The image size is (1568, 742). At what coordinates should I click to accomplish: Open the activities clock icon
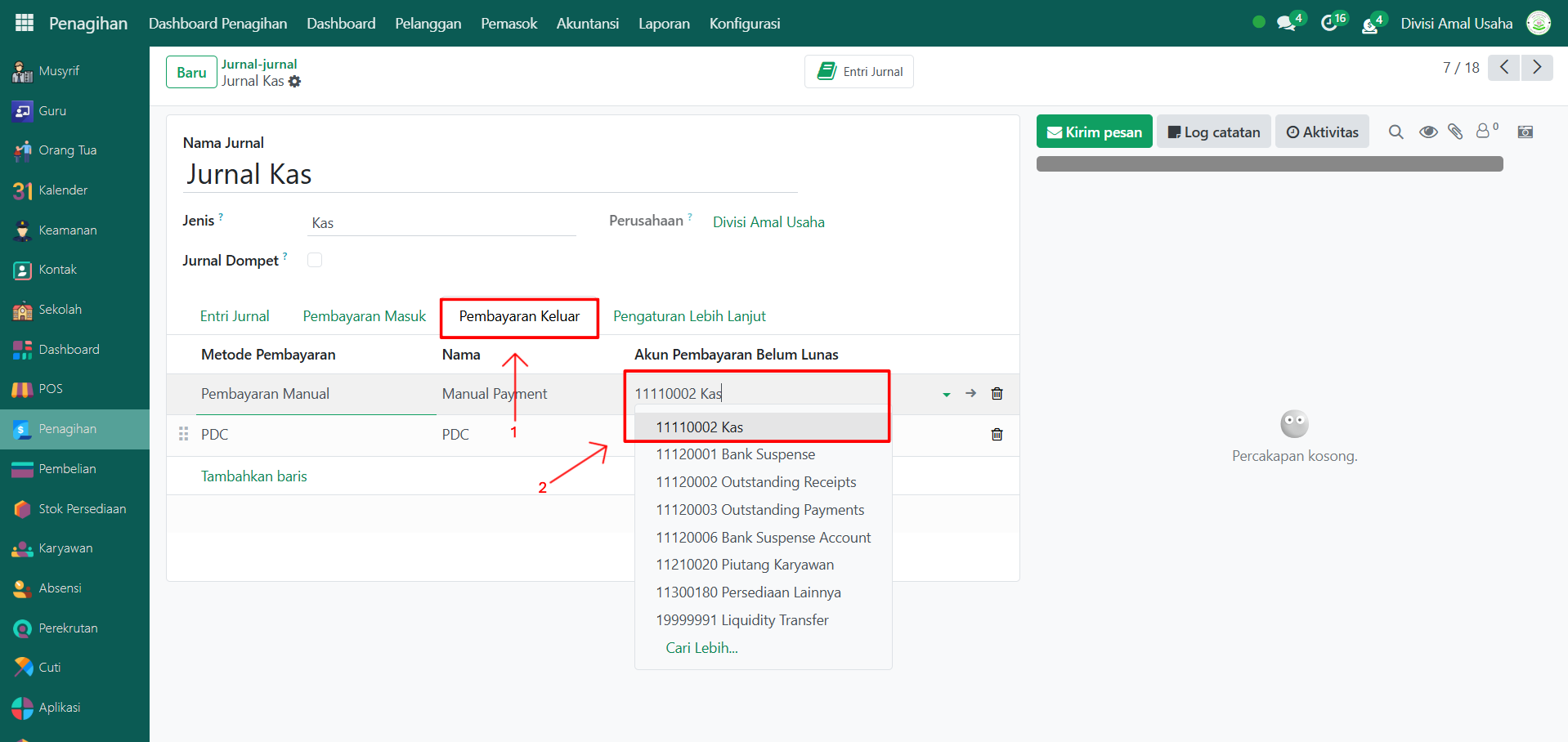[1330, 23]
